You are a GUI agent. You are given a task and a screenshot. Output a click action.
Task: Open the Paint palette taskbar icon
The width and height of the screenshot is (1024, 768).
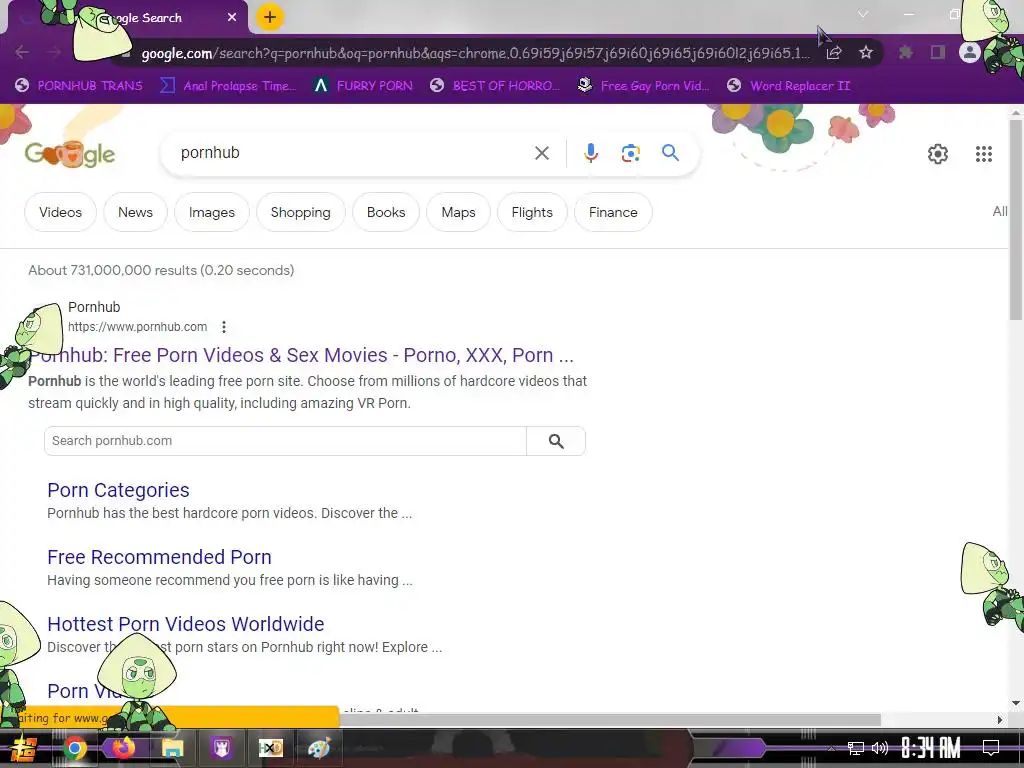319,748
